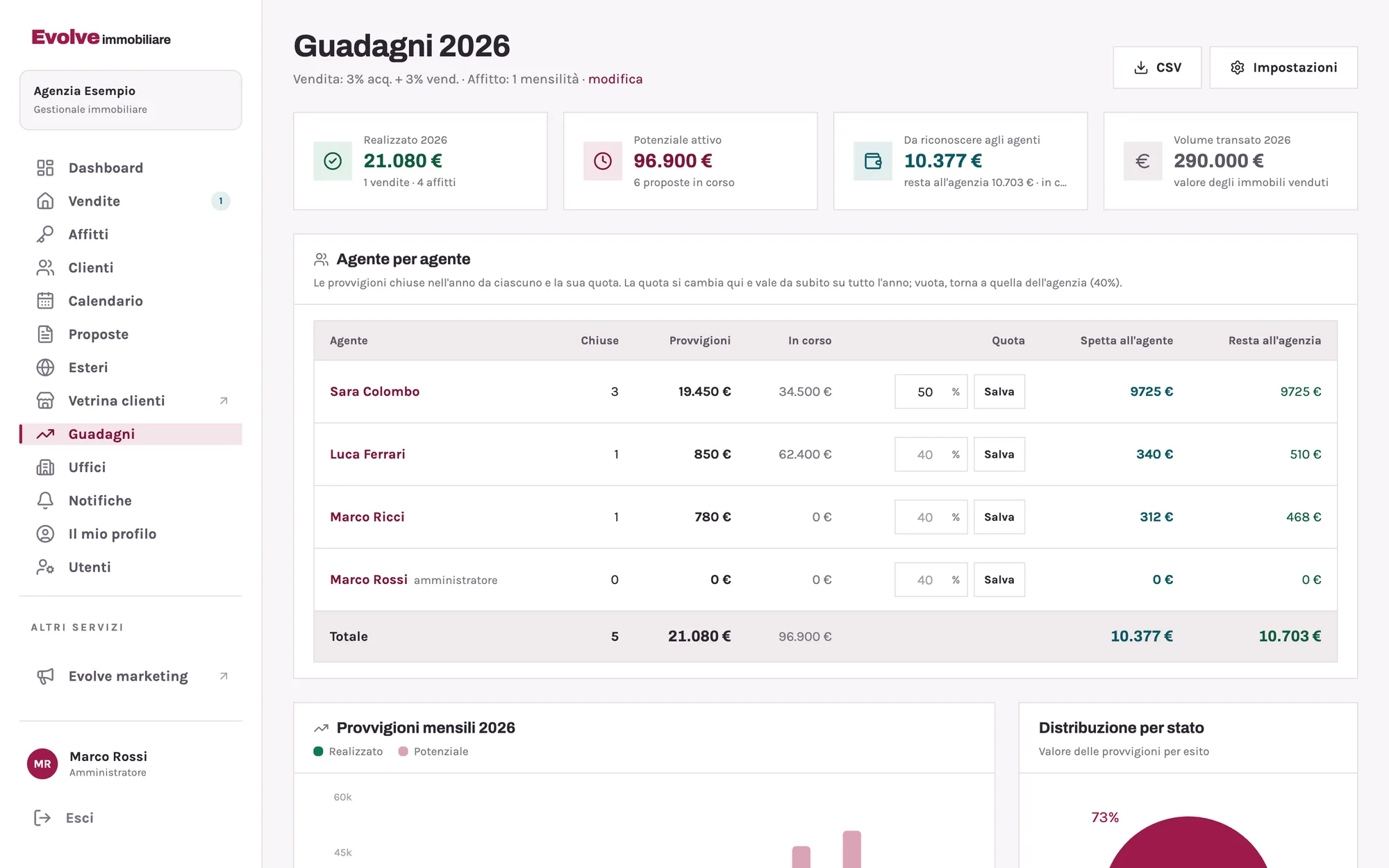The image size is (1389, 868).
Task: Click the Marco Rossi name in sidebar footer
Action: tap(108, 757)
